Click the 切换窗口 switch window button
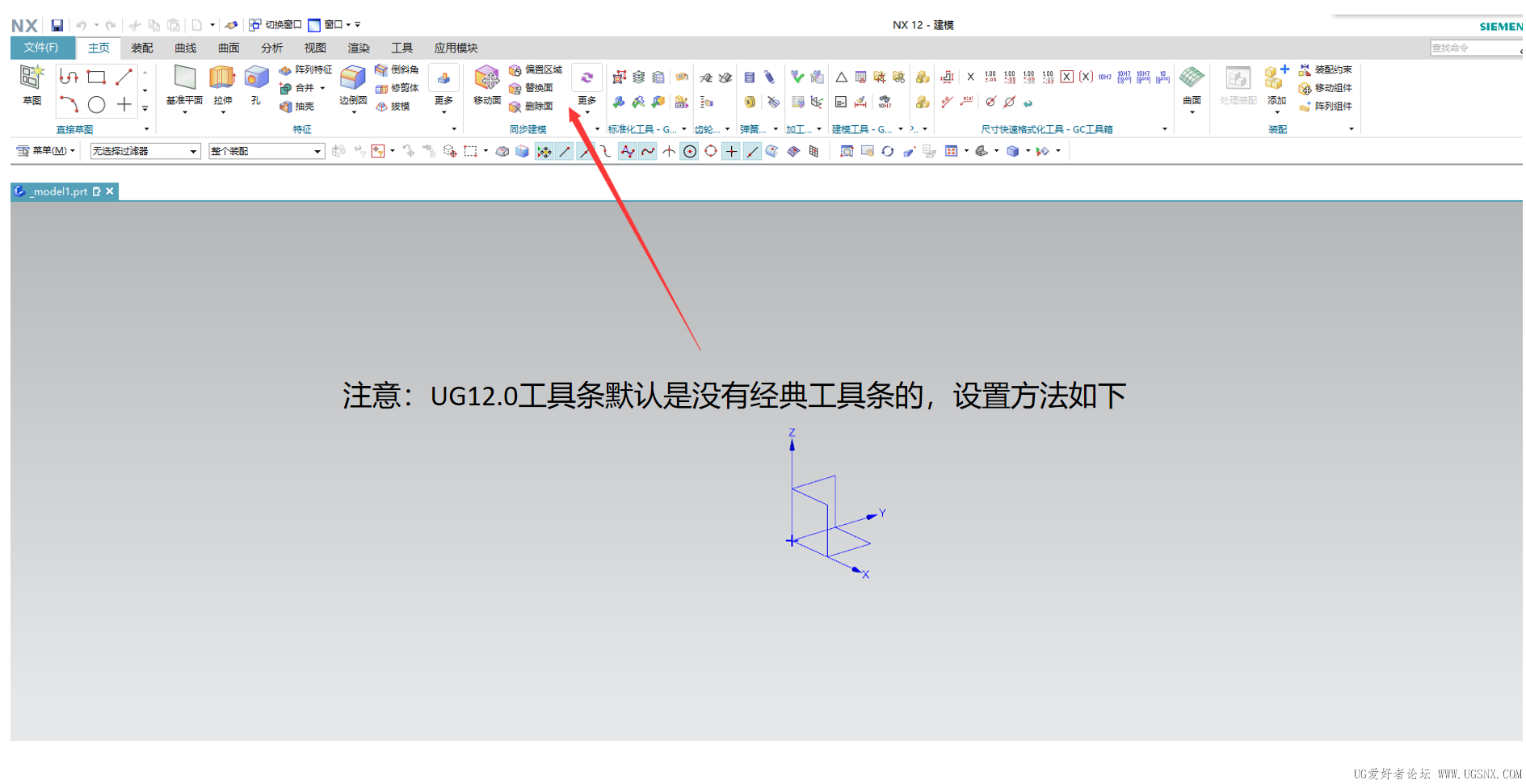Screen dimensions: 1526x784 275,25
